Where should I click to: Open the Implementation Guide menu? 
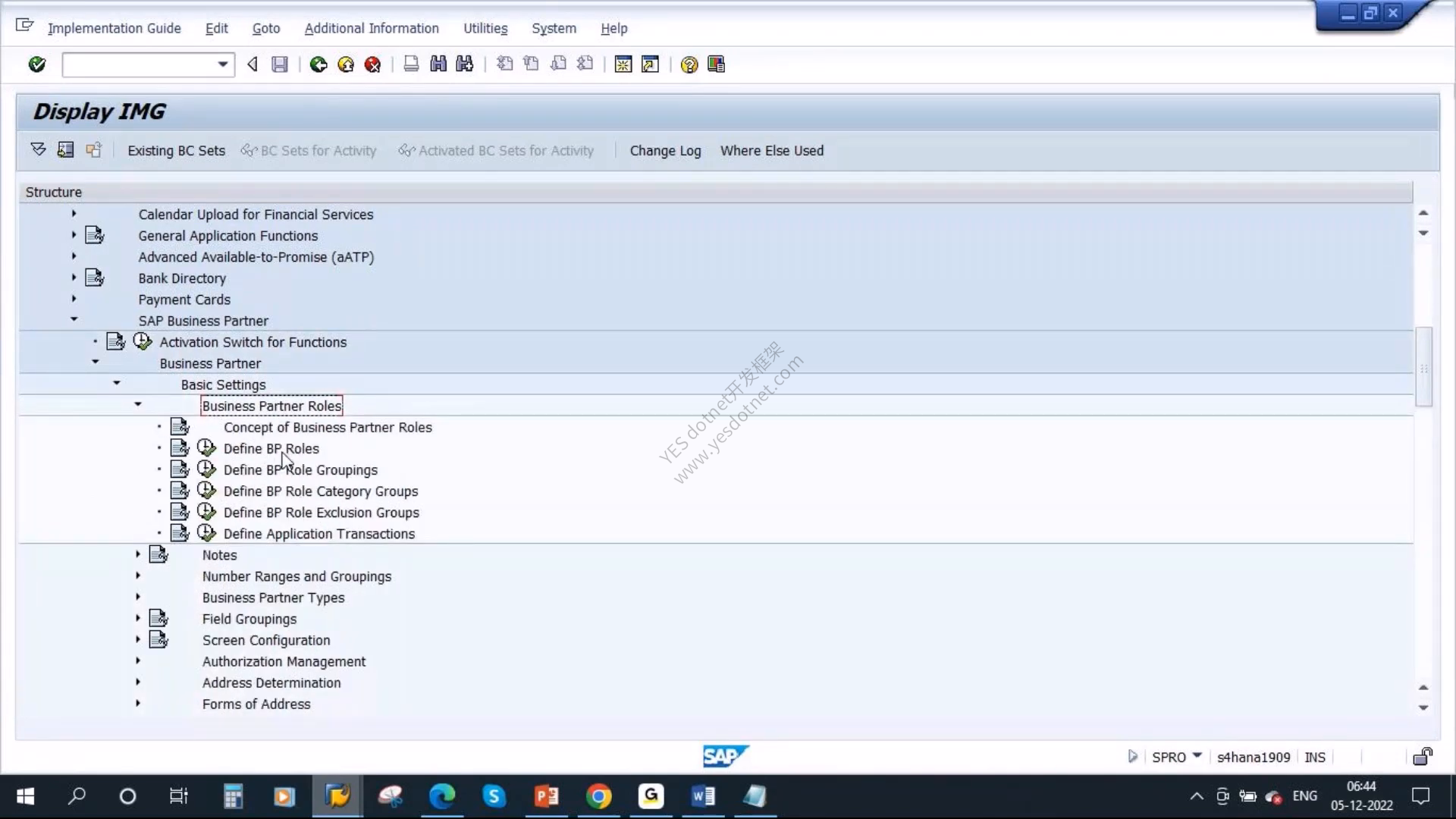coord(114,28)
